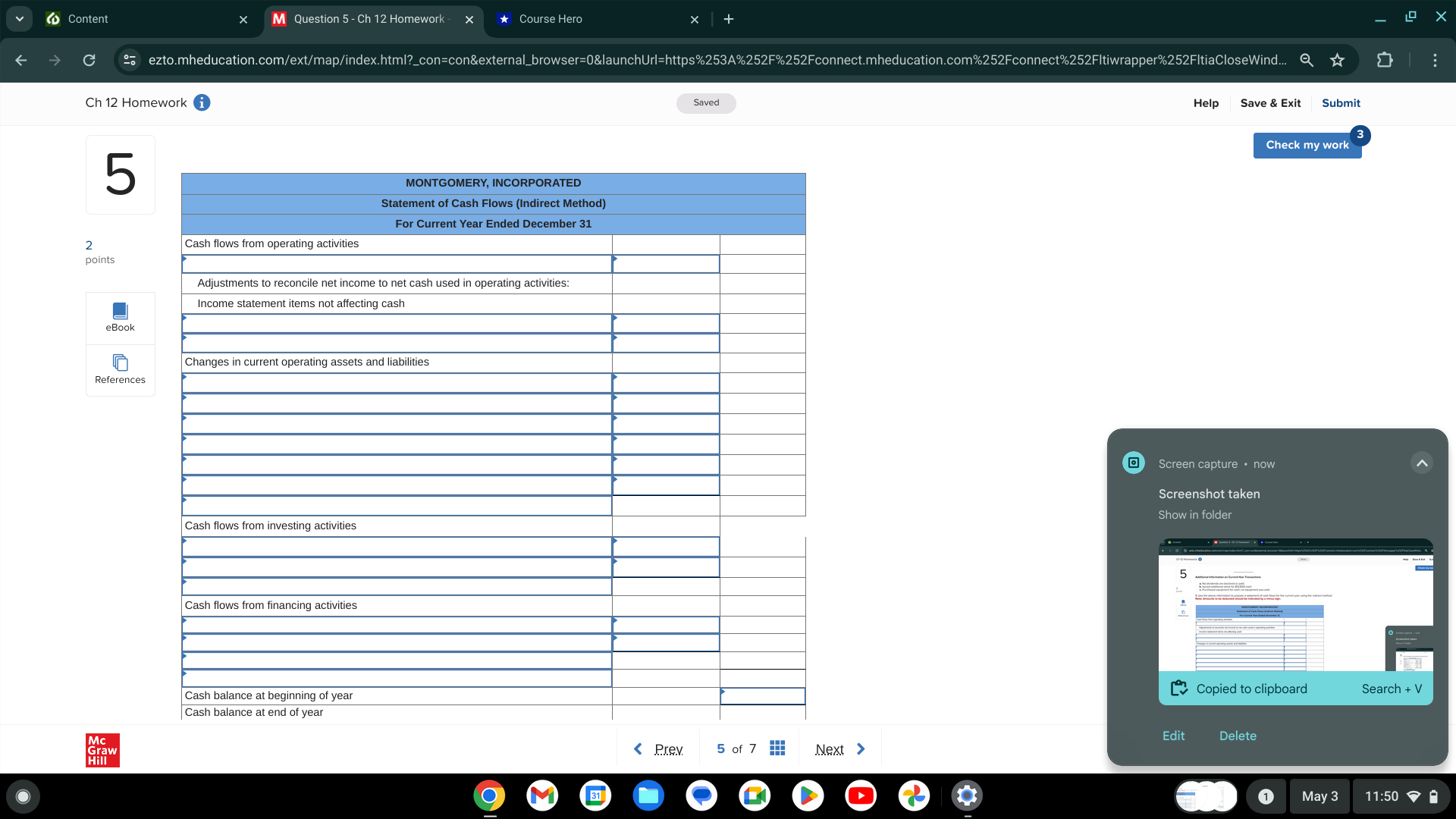Submit the homework assignment
1456x819 pixels.
point(1341,103)
